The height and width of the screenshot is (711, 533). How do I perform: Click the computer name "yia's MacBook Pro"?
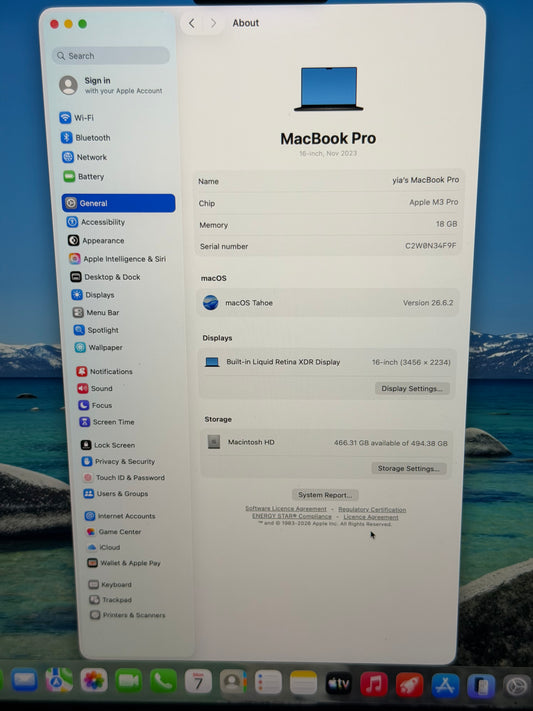pos(425,180)
